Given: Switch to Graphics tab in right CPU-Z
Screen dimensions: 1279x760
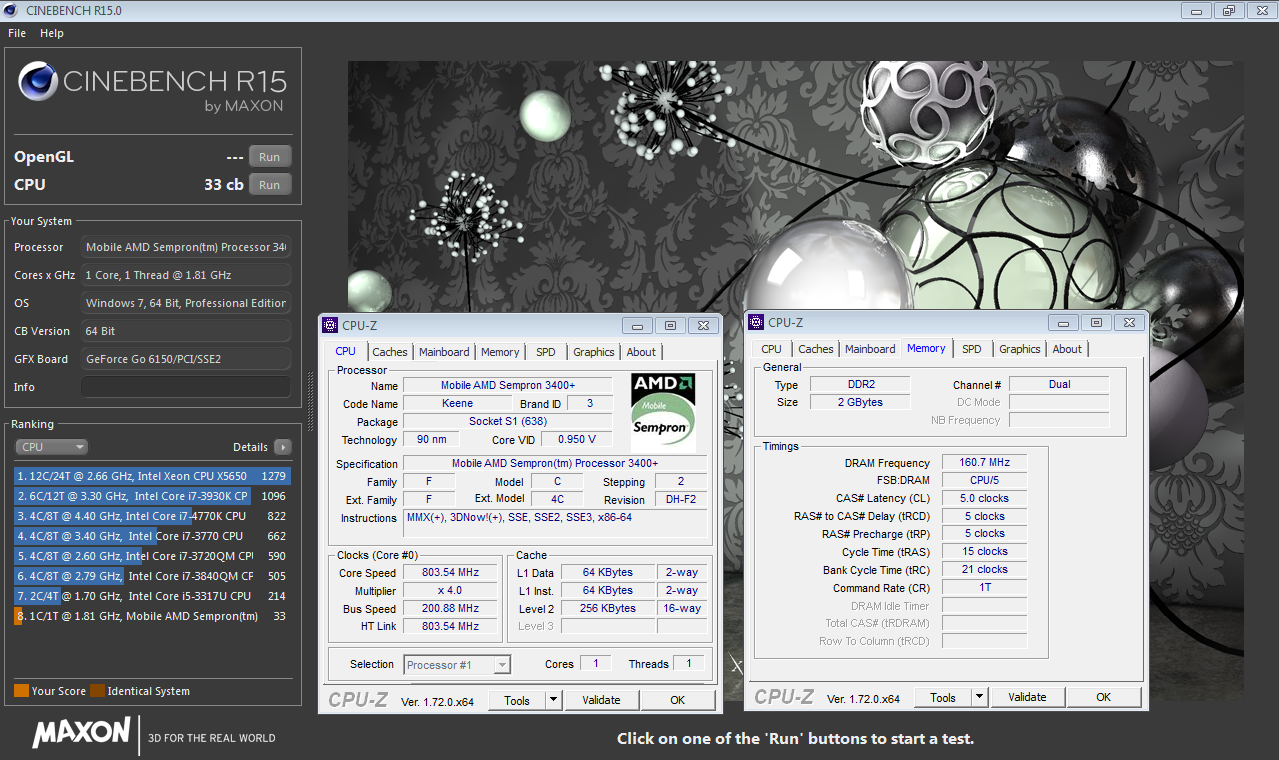Looking at the screenshot, I should click(1020, 349).
